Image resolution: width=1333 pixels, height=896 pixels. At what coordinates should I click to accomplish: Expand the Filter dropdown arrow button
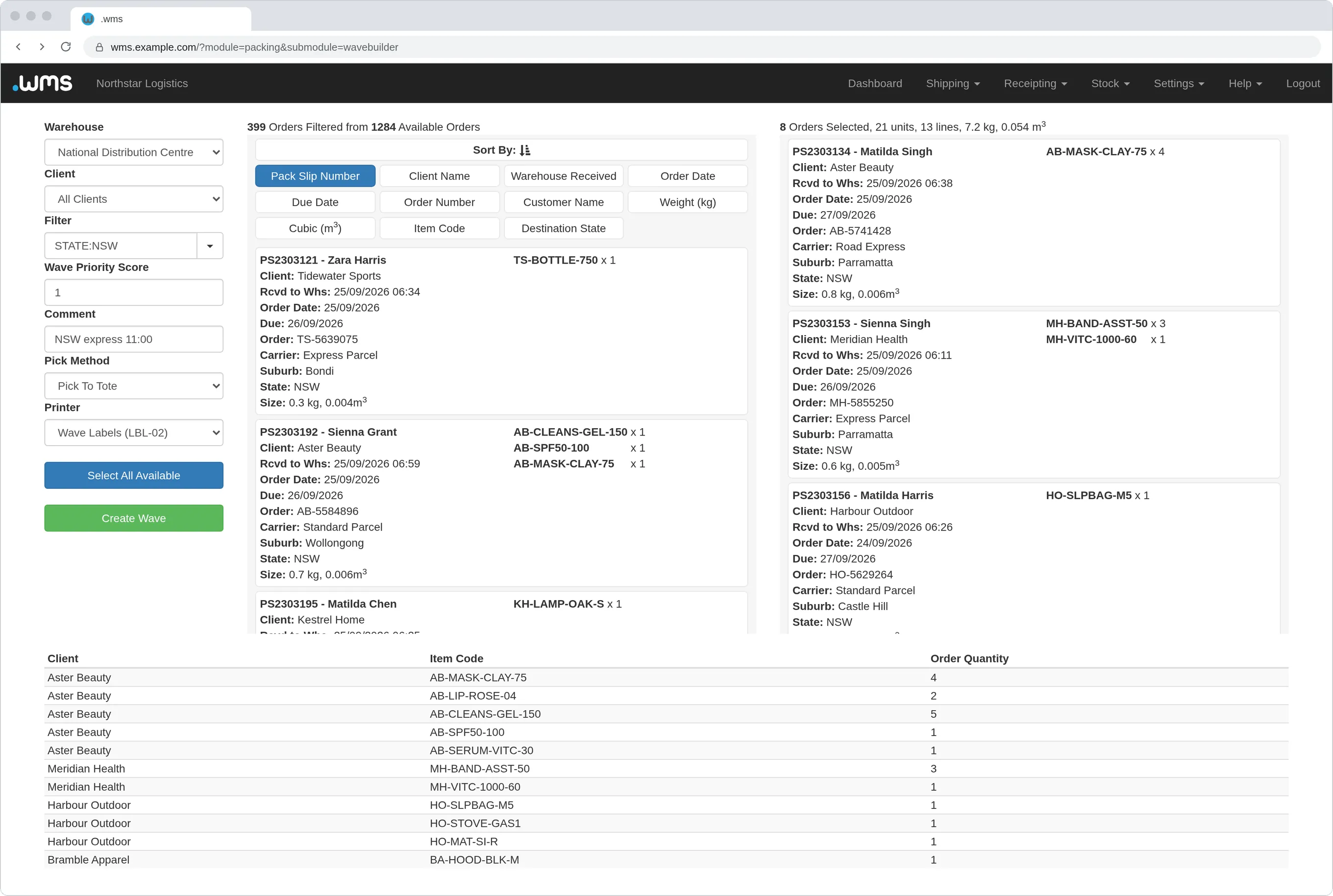(x=210, y=246)
